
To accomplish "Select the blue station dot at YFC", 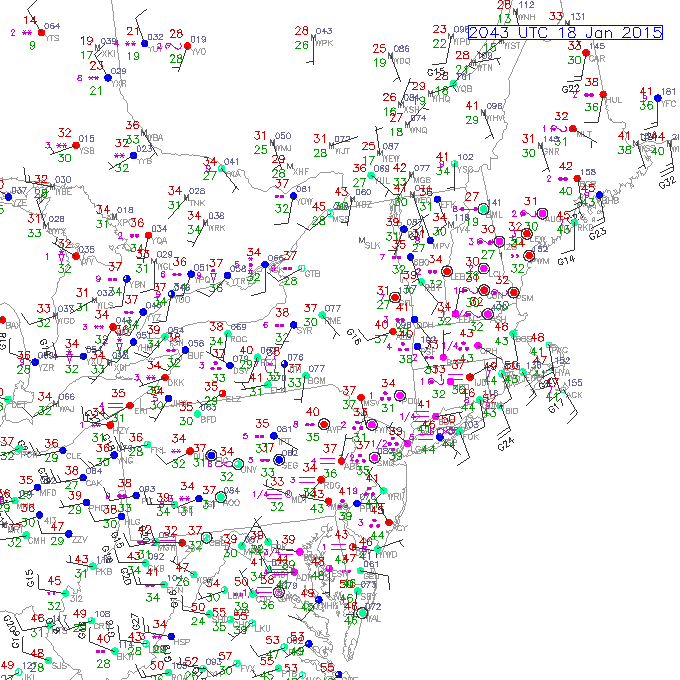I will 657,98.
